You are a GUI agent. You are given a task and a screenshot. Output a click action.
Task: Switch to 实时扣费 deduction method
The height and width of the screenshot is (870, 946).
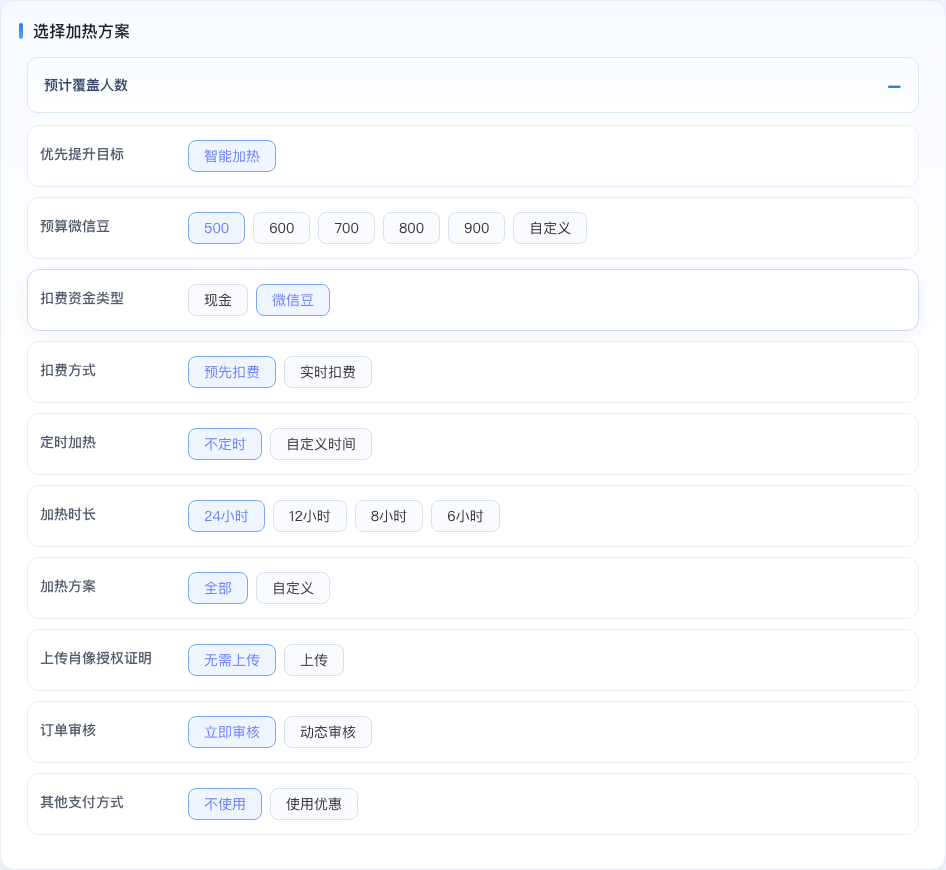coord(328,372)
